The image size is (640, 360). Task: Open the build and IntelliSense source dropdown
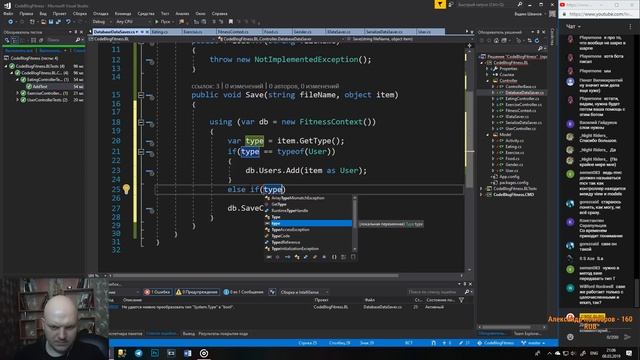304,292
